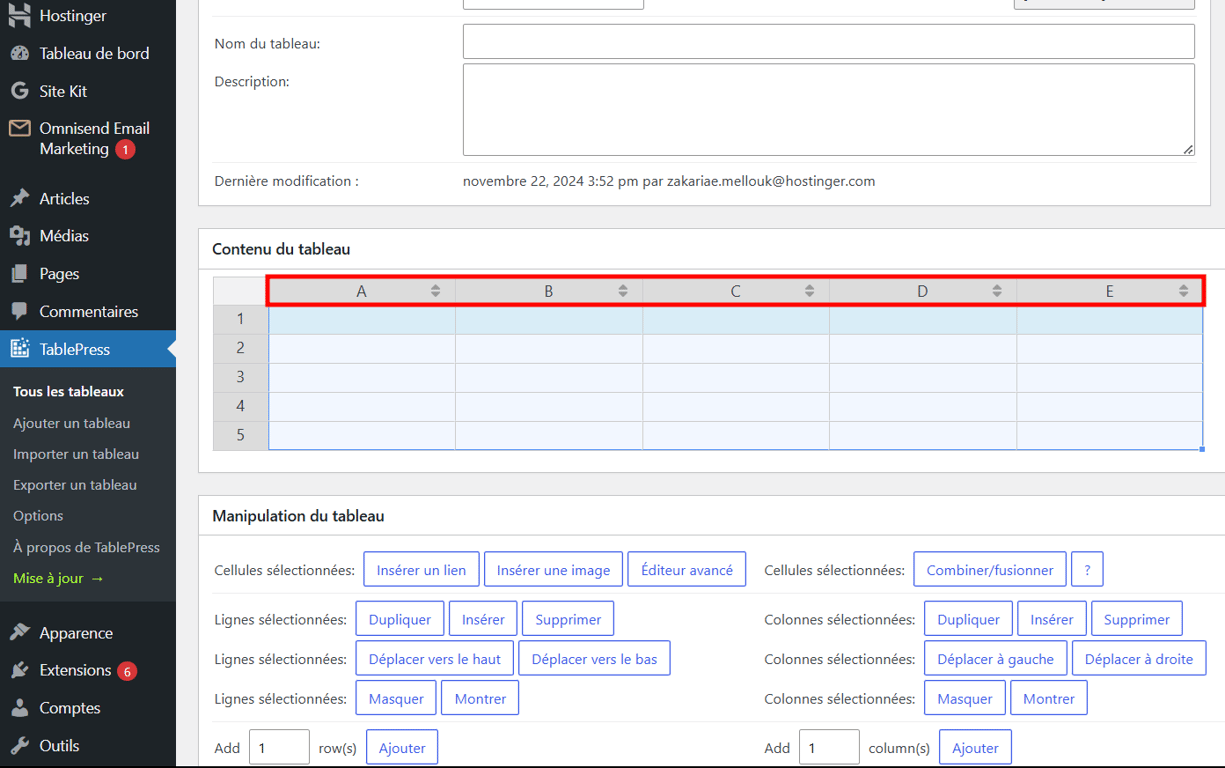Click the ? help button
The height and width of the screenshot is (768, 1225).
(1087, 569)
